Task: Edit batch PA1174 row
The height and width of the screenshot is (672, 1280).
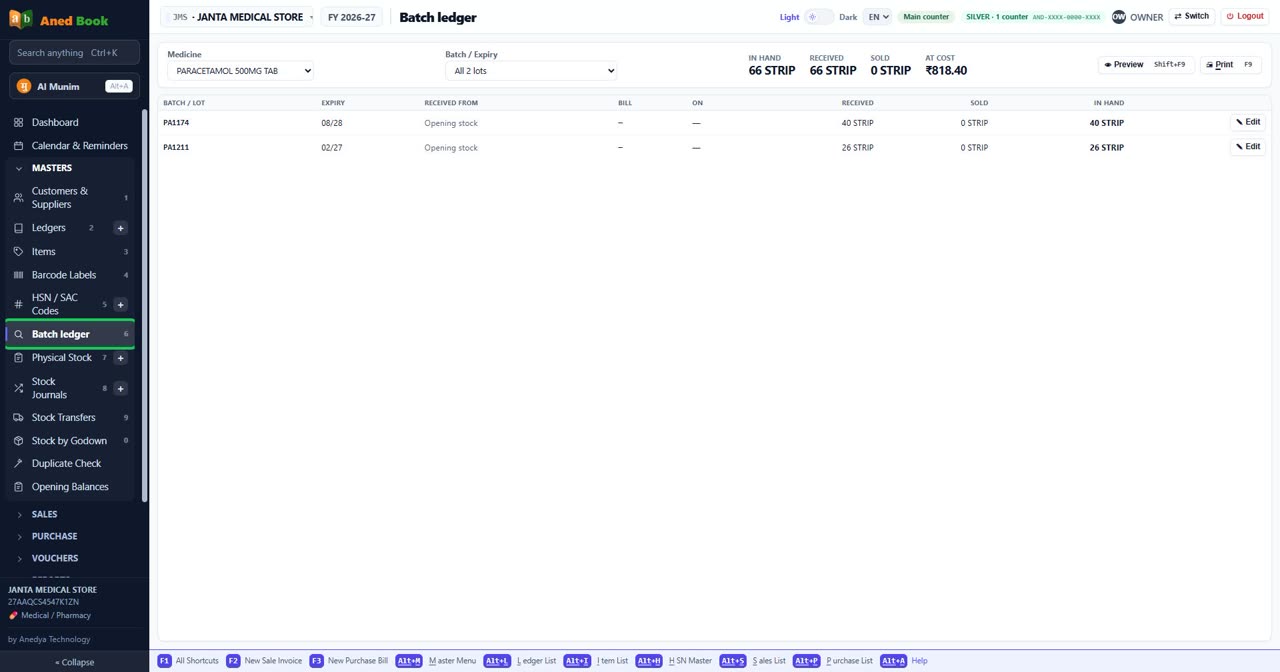Action: point(1248,122)
